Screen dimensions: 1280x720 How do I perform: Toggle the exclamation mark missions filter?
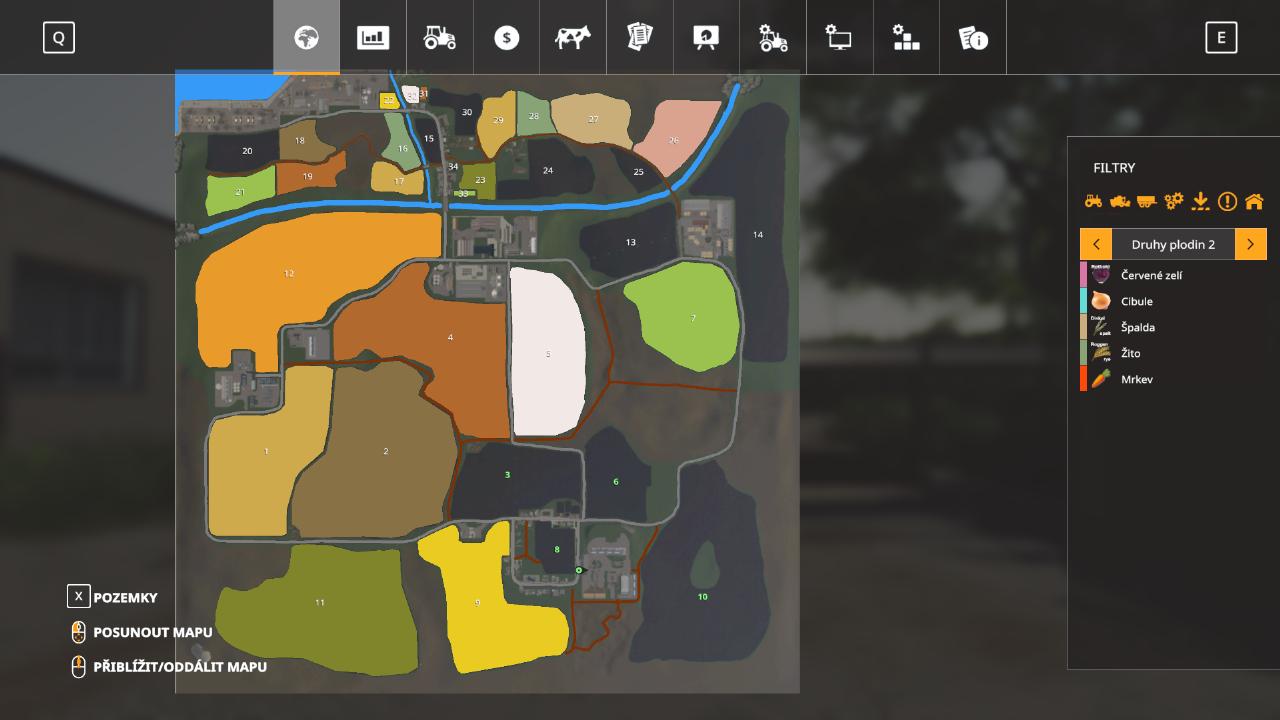(1227, 201)
